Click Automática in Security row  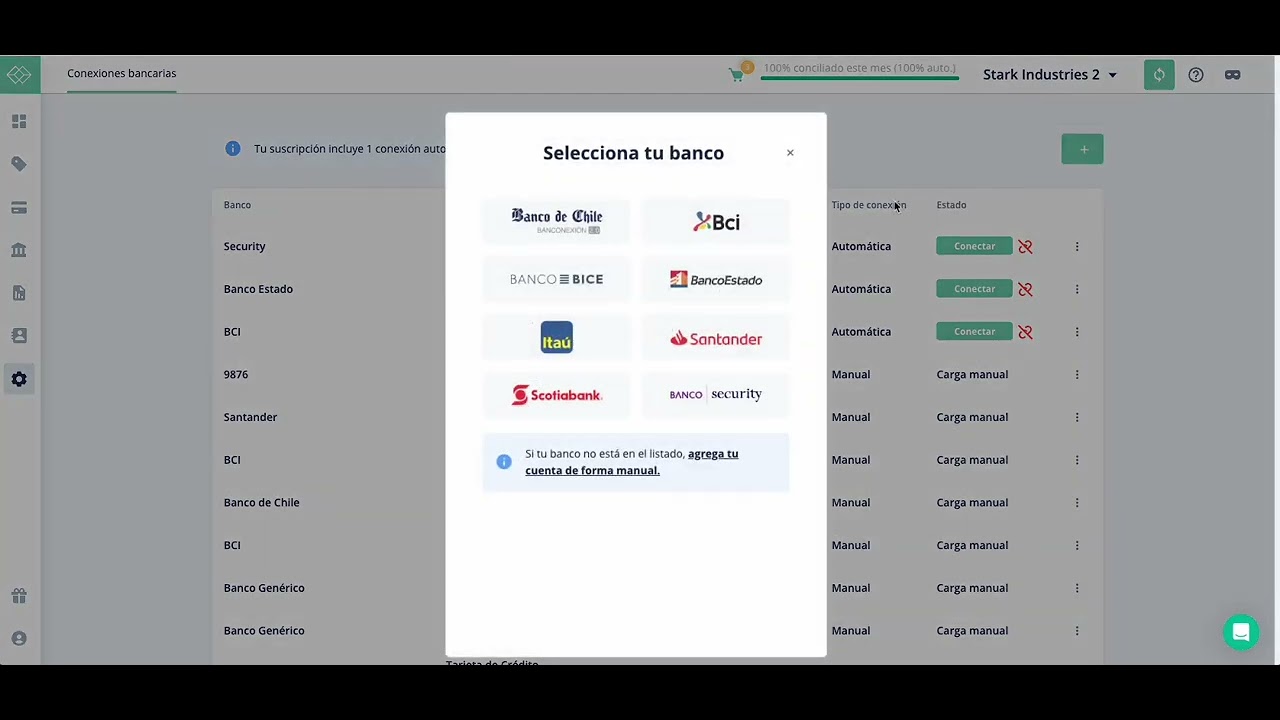[x=861, y=246]
